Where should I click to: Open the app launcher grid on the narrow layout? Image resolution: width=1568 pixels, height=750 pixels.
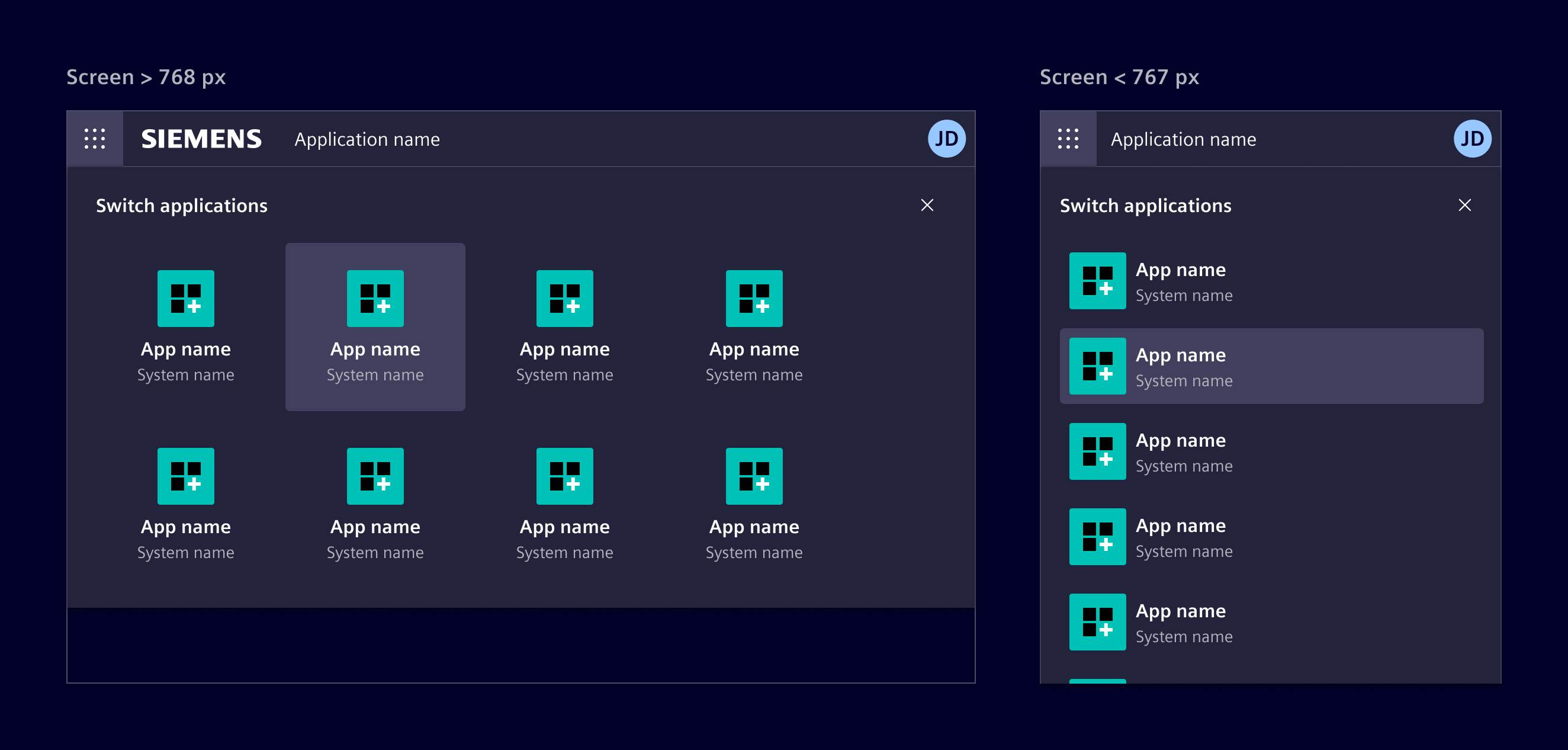point(1068,139)
